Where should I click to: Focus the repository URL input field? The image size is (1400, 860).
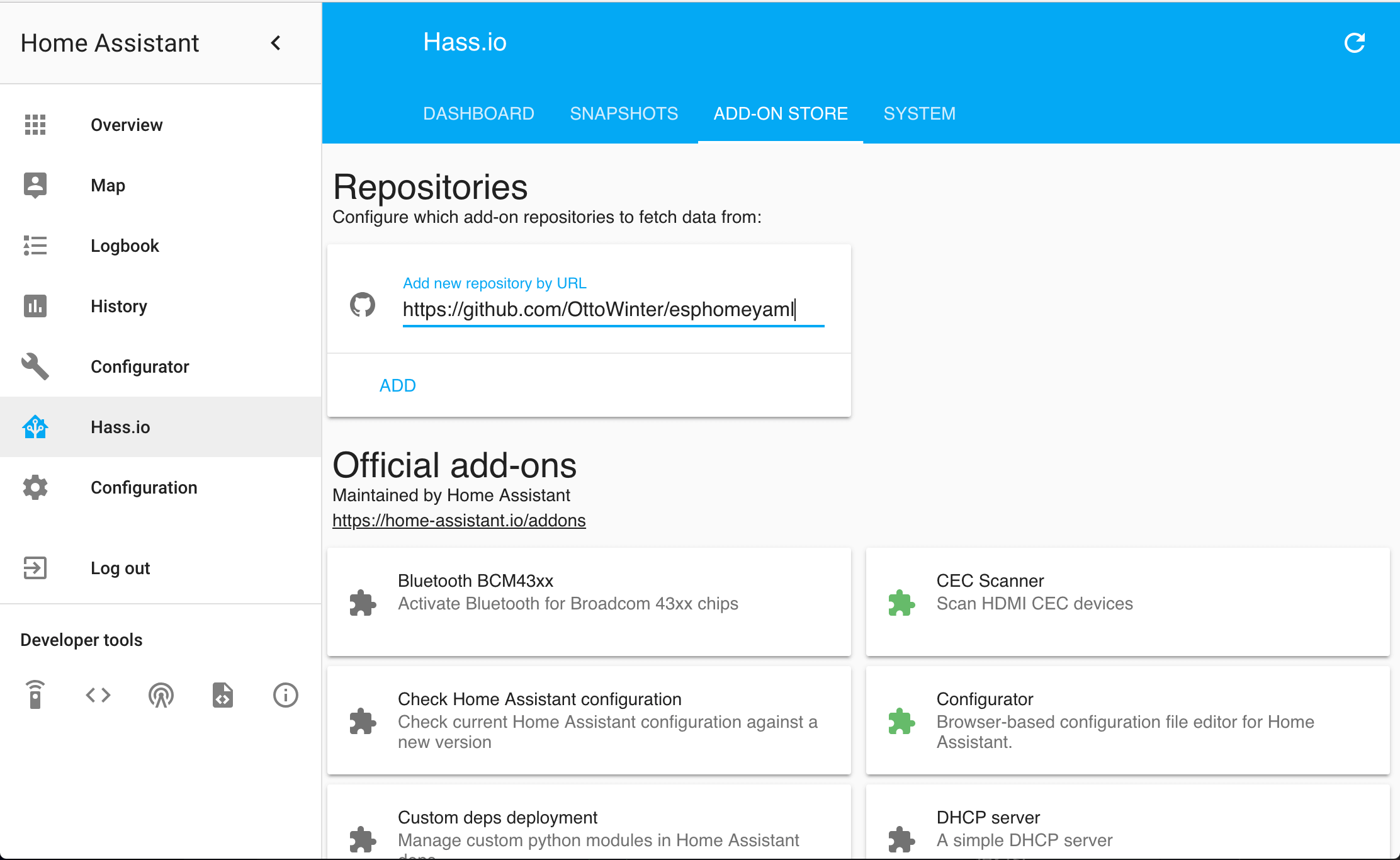click(612, 309)
